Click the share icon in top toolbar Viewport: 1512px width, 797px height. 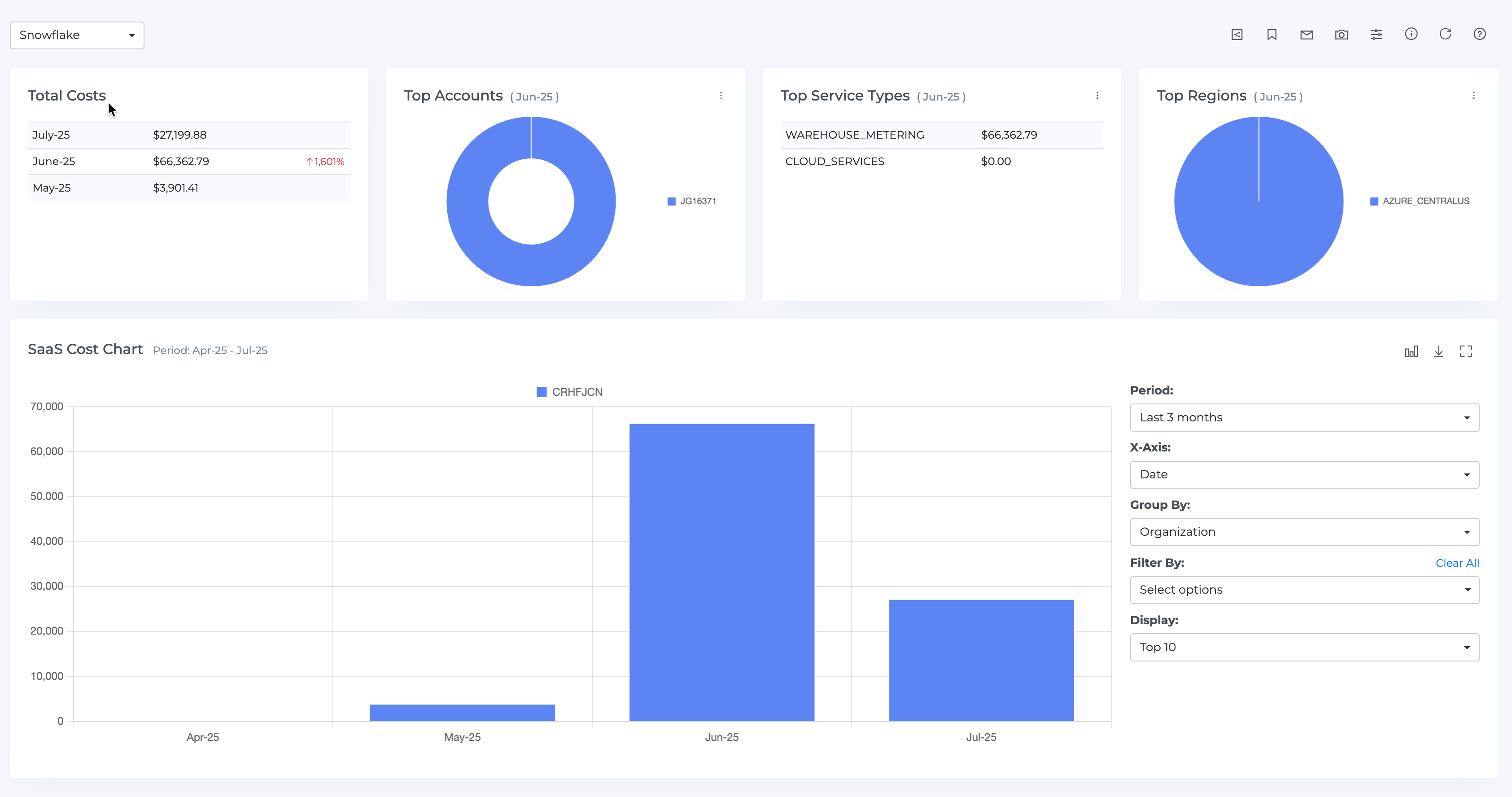[1237, 35]
